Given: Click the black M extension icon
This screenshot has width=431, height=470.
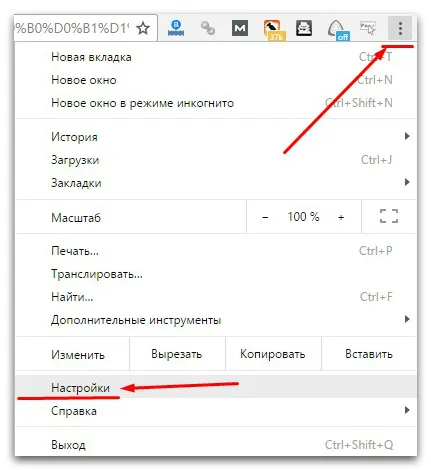Looking at the screenshot, I should 240,28.
